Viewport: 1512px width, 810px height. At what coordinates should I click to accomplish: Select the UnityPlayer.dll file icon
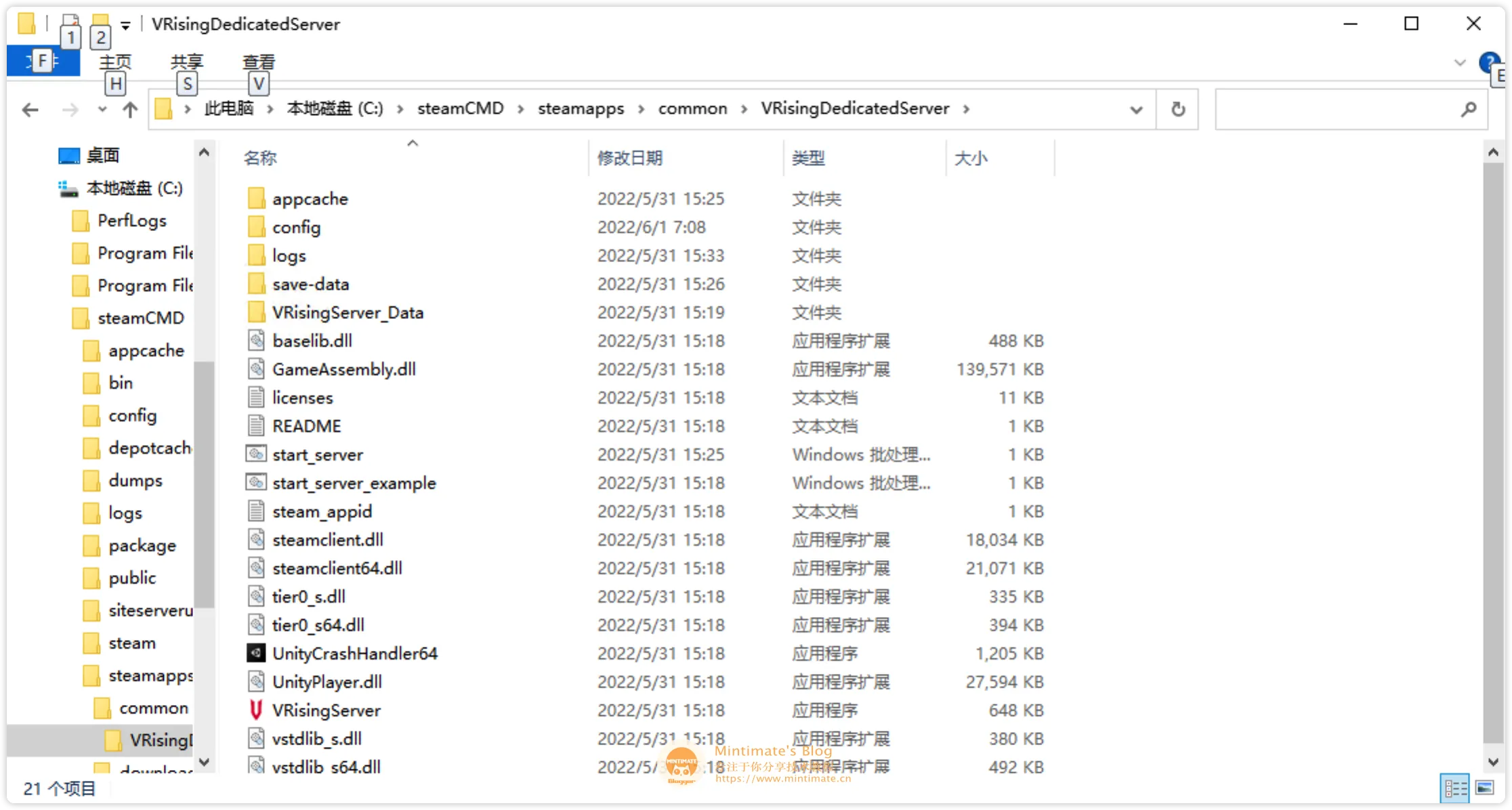pyautogui.click(x=255, y=681)
